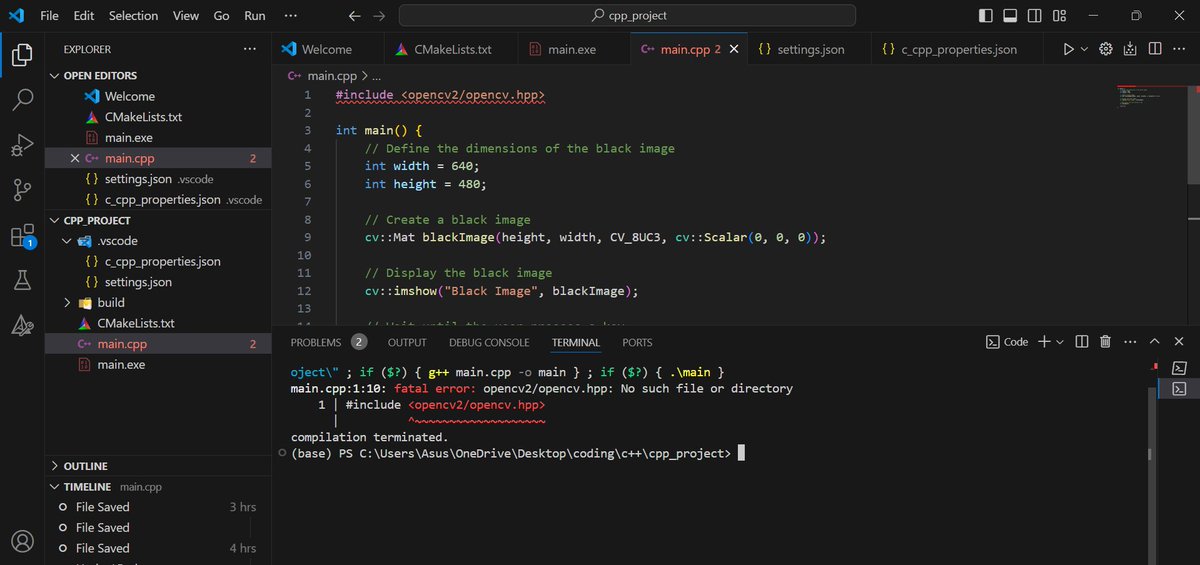Expand the OUTLINE section
Screen dimensions: 1200x565
pyautogui.click(x=158, y=466)
